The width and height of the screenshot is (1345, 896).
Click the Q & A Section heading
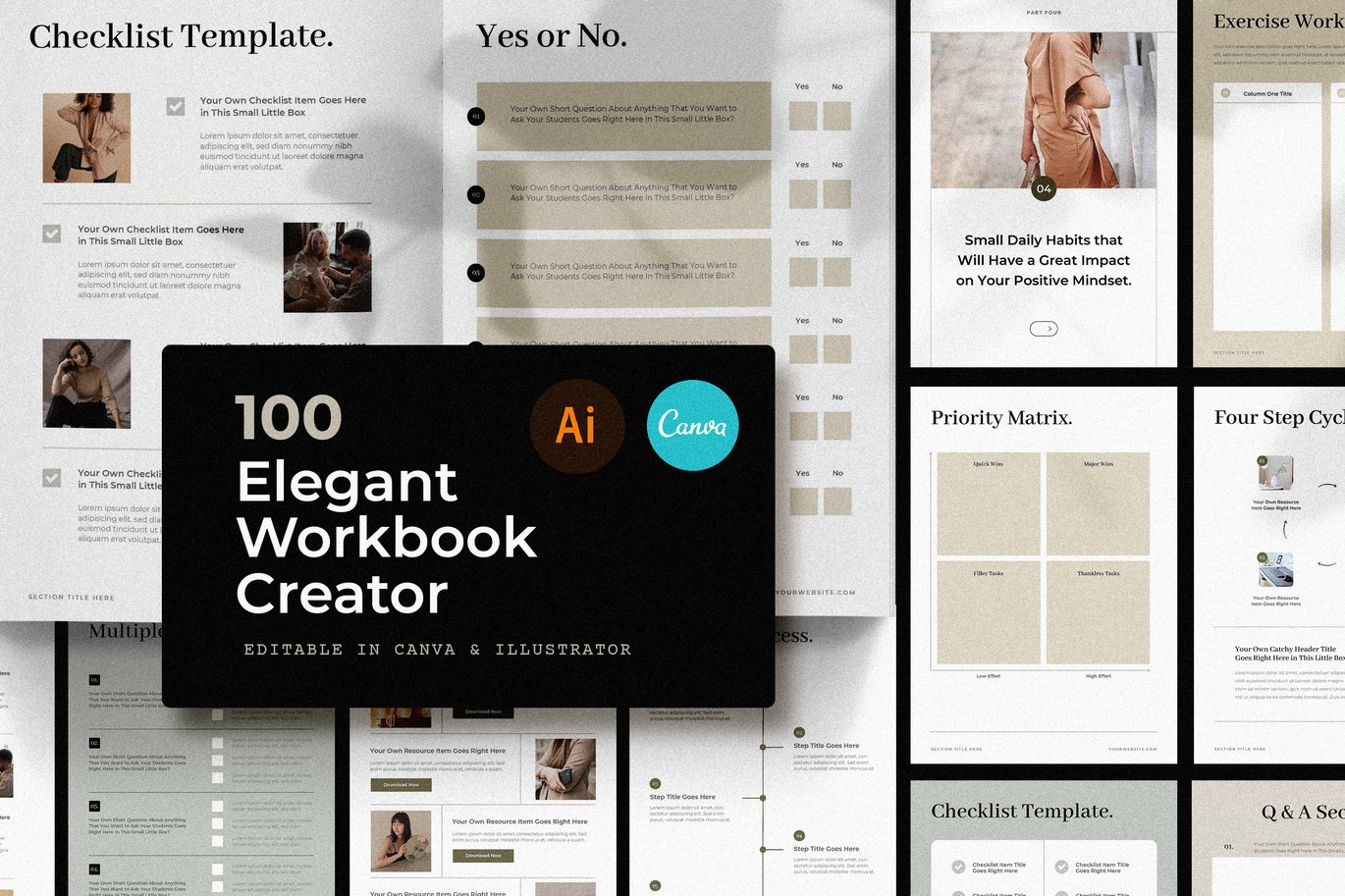[x=1303, y=812]
